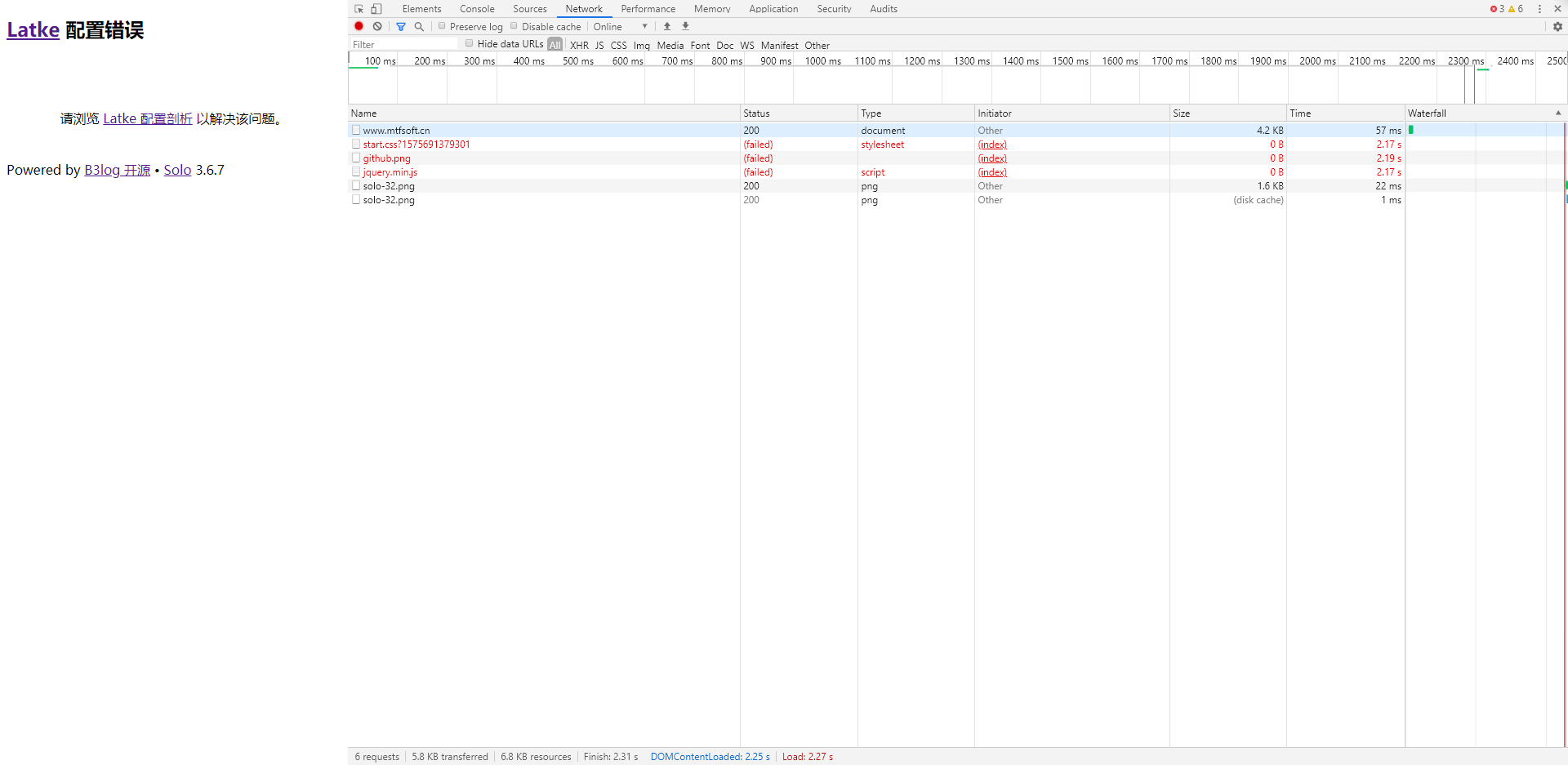Screen dimensions: 1568x765
Task: Toggle the device toolbar icon
Action: coord(376,9)
